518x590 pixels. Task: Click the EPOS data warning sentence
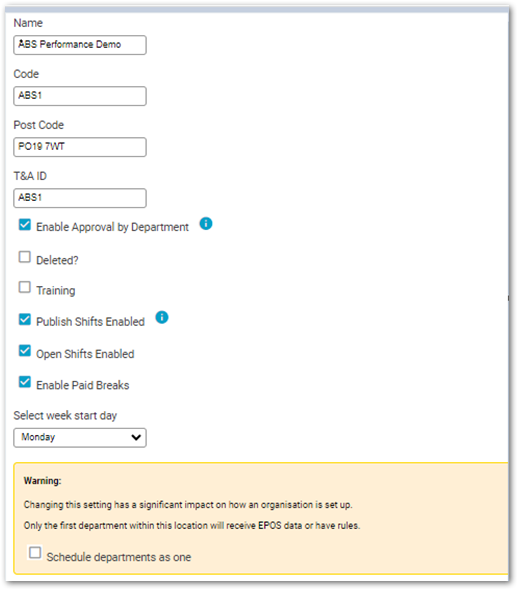pos(192,525)
